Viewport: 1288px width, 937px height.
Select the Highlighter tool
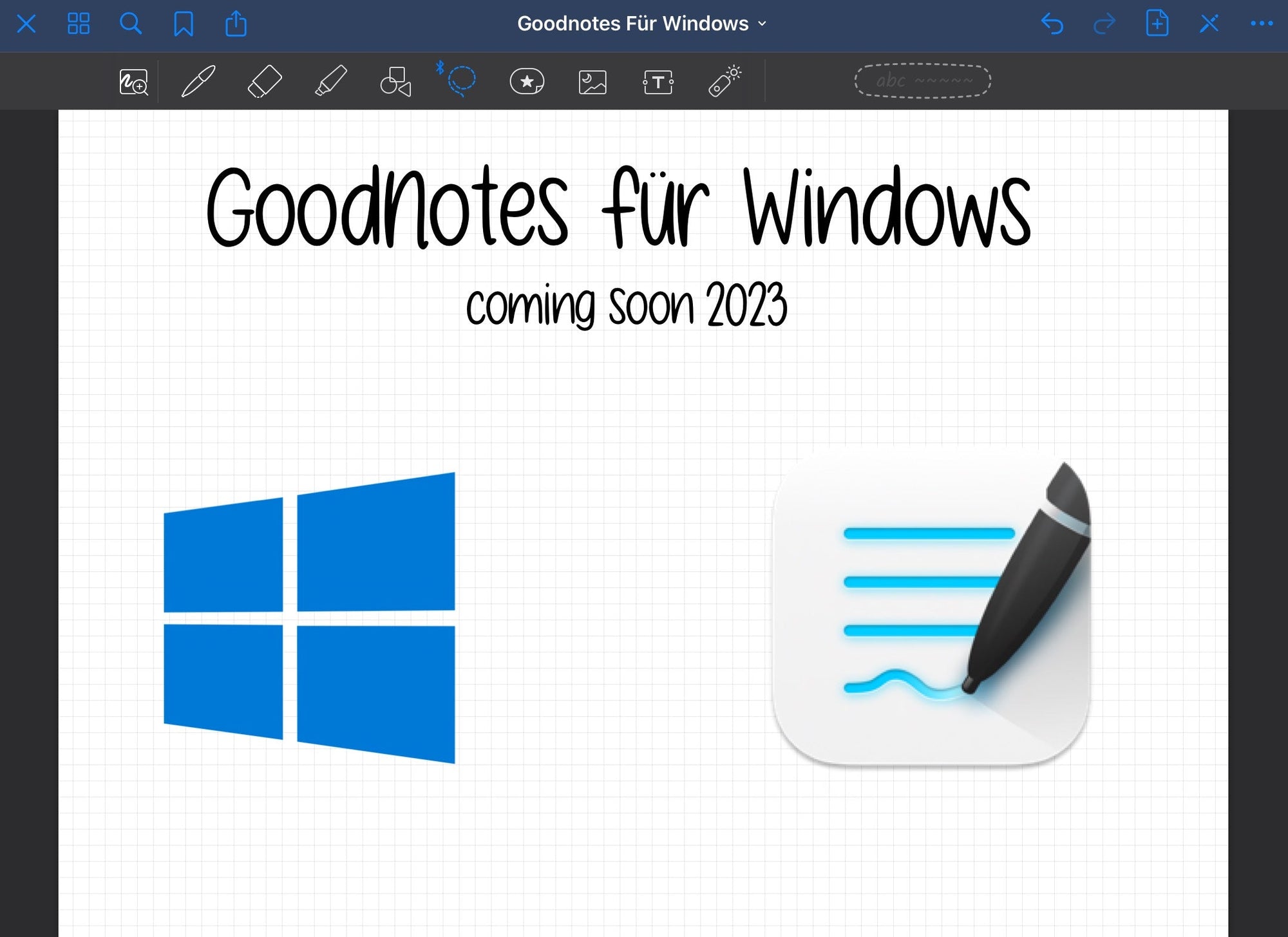pos(330,81)
